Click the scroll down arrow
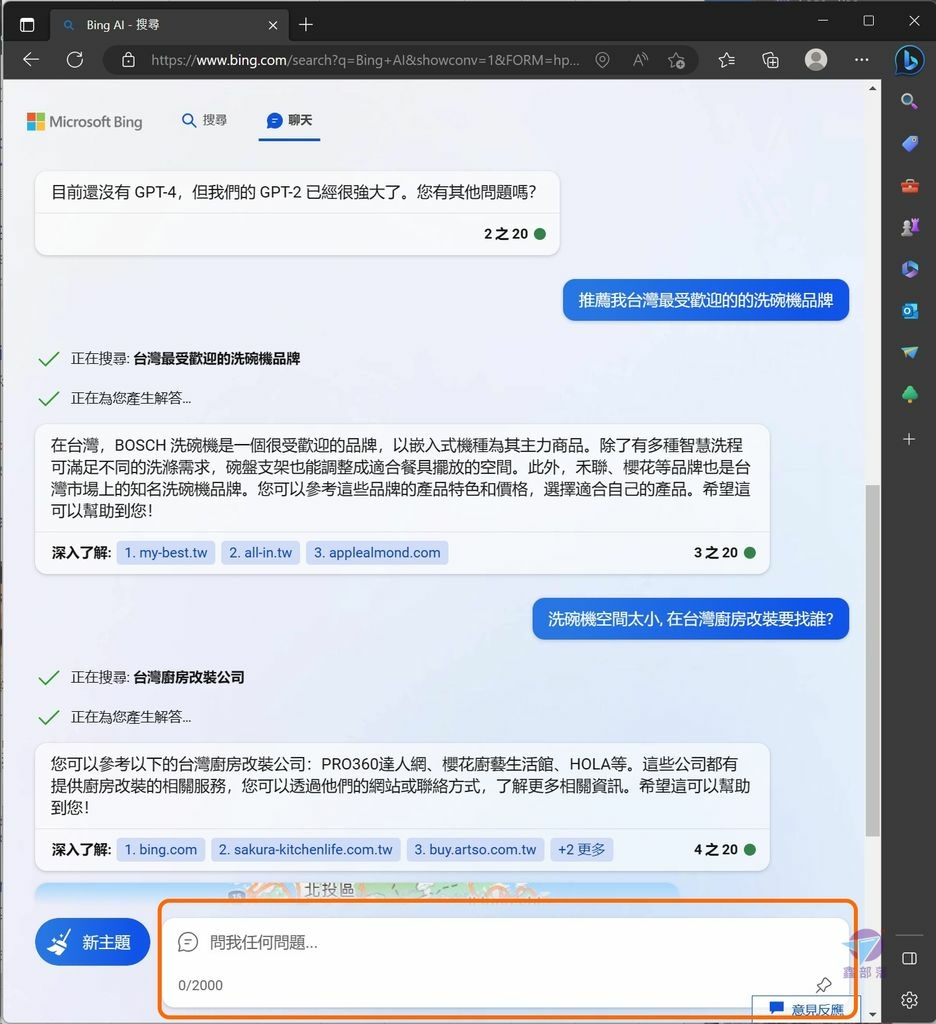The image size is (936, 1024). [873, 1015]
